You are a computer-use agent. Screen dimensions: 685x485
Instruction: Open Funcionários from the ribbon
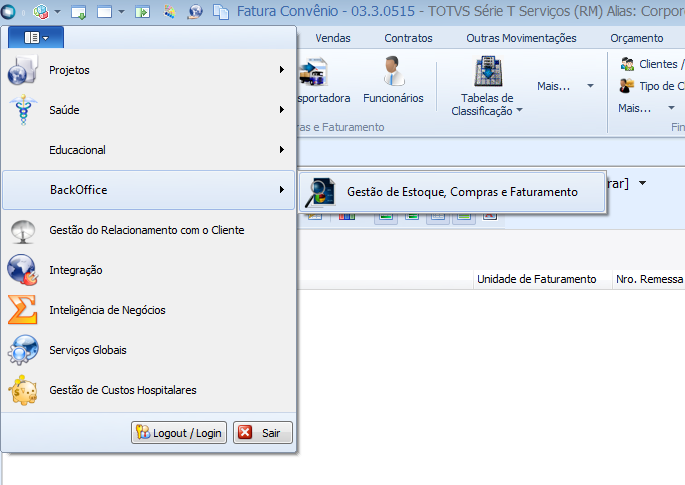pyautogui.click(x=393, y=80)
